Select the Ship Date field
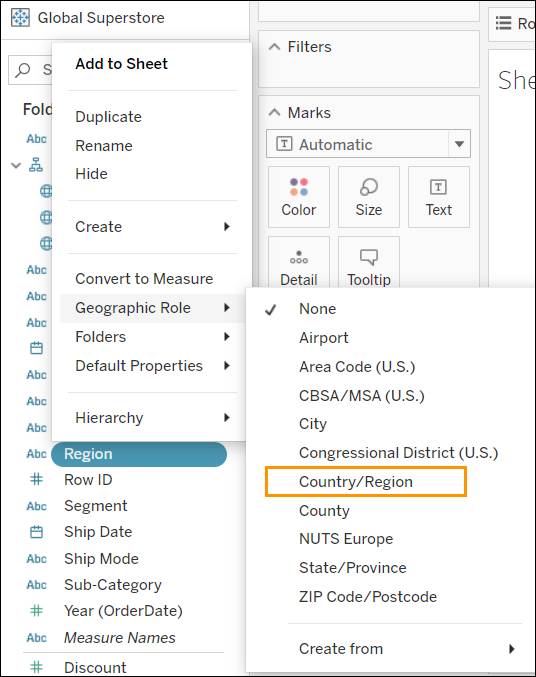The width and height of the screenshot is (536, 677). click(x=98, y=532)
